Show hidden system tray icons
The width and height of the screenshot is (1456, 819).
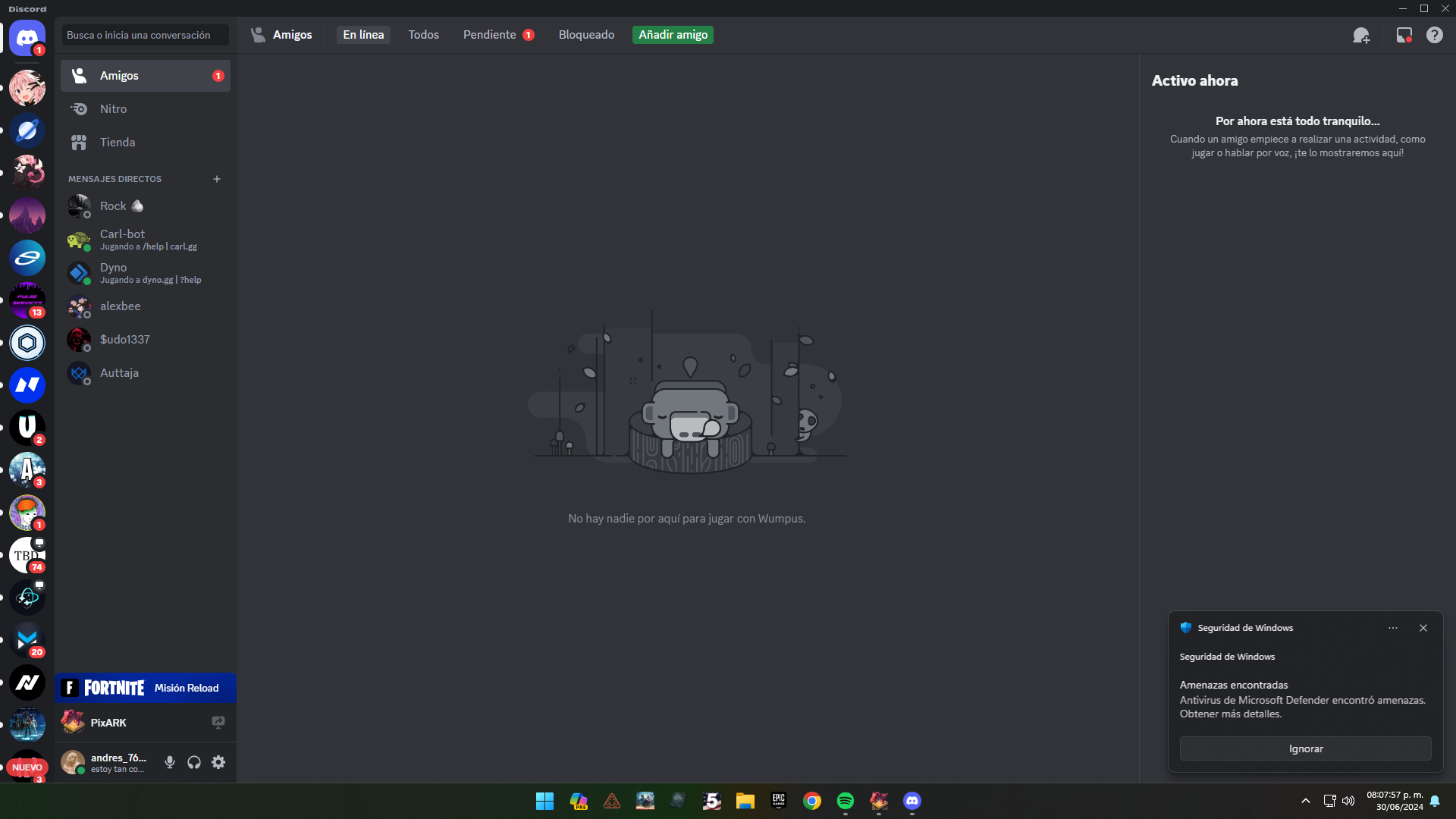(1306, 801)
